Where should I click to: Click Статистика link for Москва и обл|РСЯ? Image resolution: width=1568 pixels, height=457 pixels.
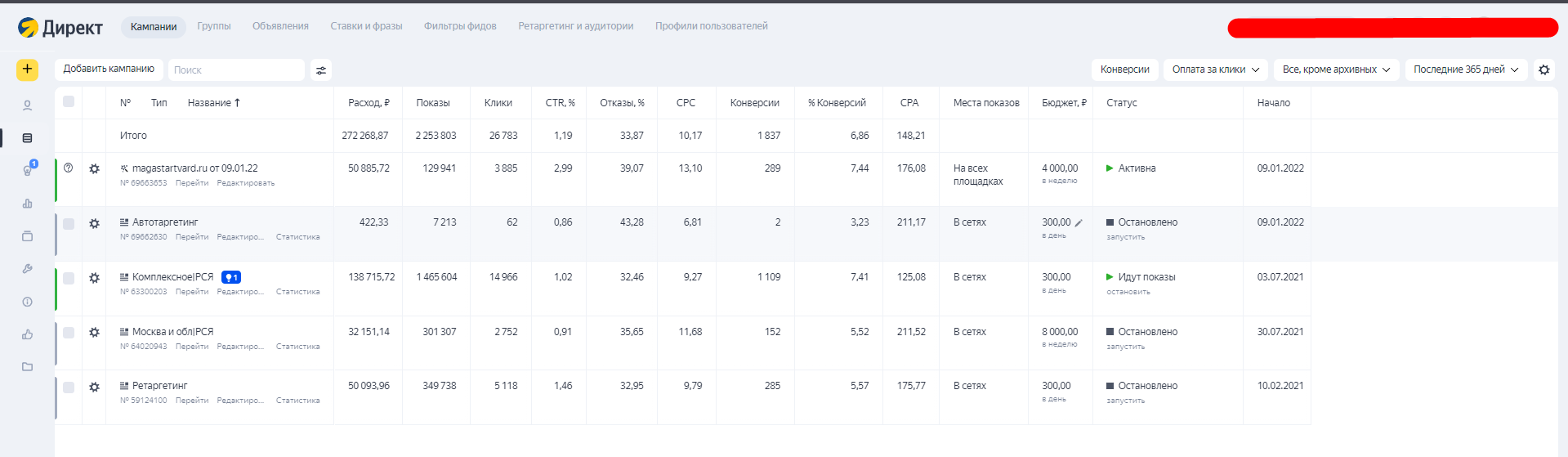(x=297, y=347)
